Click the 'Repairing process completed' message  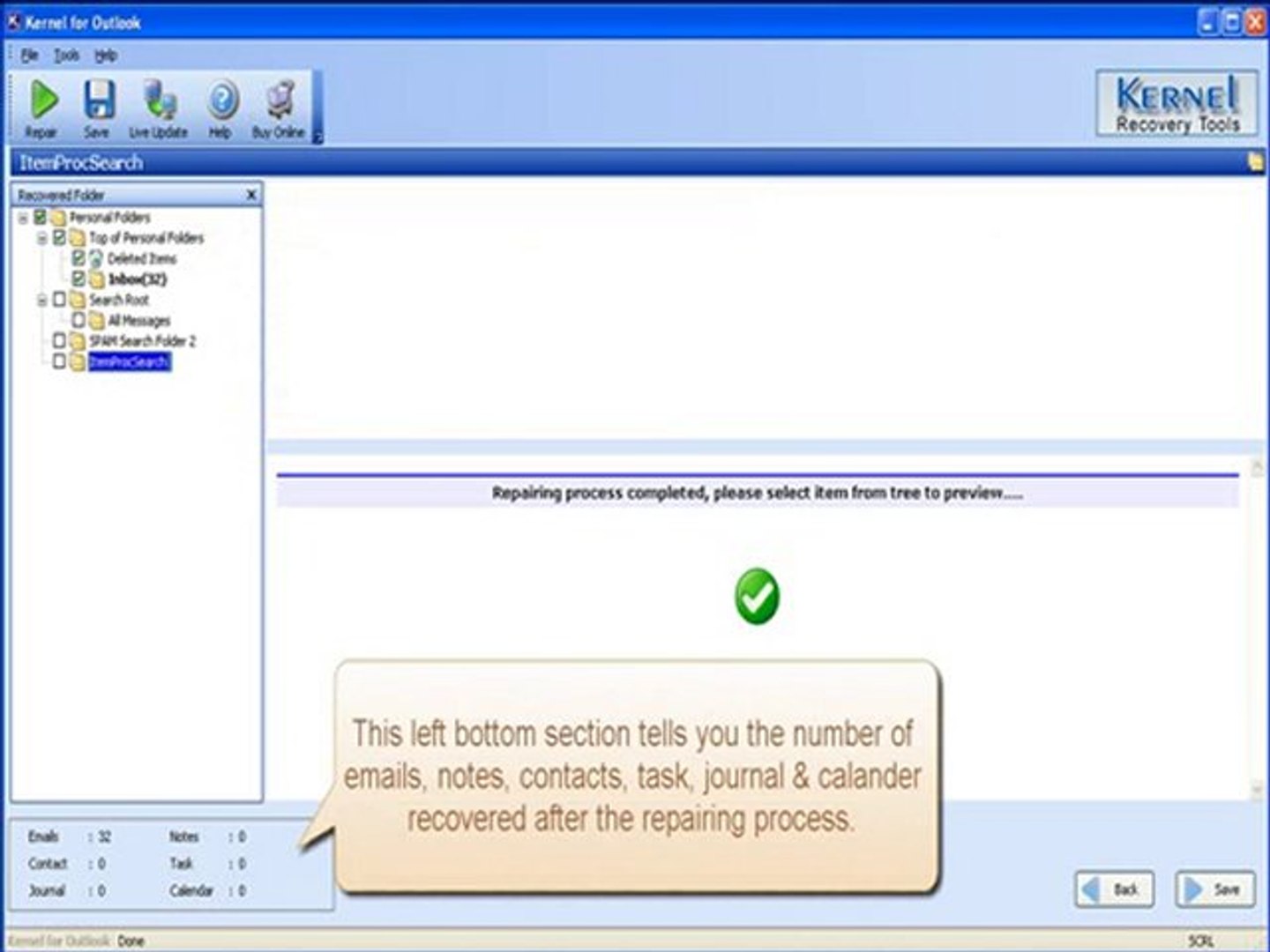point(757,493)
